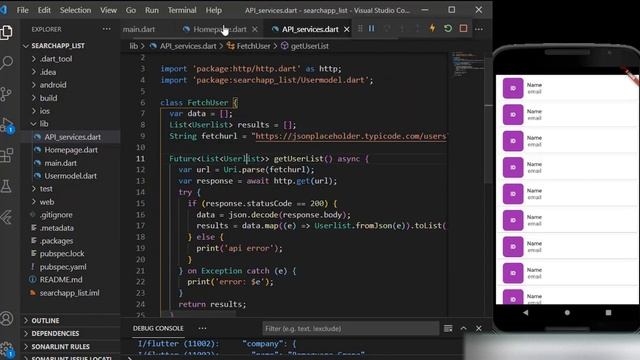640x360 pixels.
Task: Close the debug console panel
Action: pos(479,329)
